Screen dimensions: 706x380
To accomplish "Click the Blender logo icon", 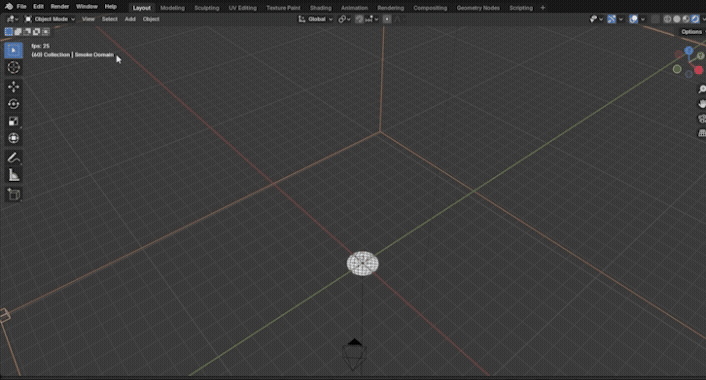I will pos(9,7).
